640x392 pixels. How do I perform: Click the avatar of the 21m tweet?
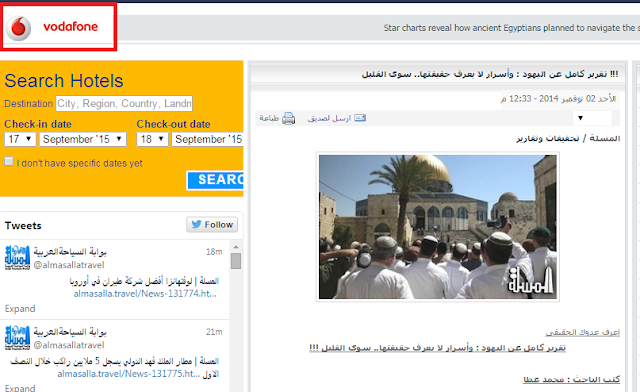tap(17, 338)
